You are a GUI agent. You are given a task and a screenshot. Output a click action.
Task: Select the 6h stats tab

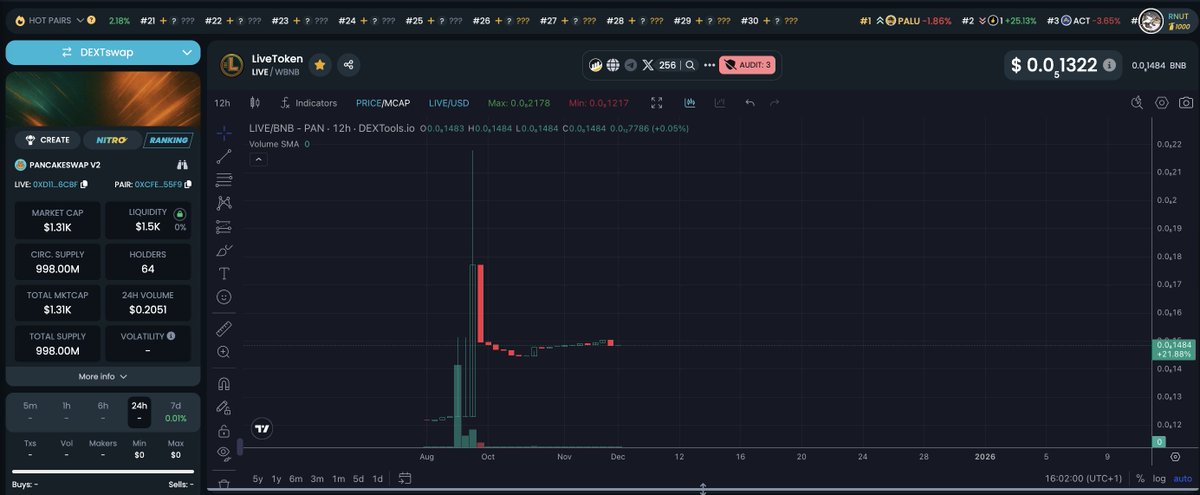coord(103,411)
